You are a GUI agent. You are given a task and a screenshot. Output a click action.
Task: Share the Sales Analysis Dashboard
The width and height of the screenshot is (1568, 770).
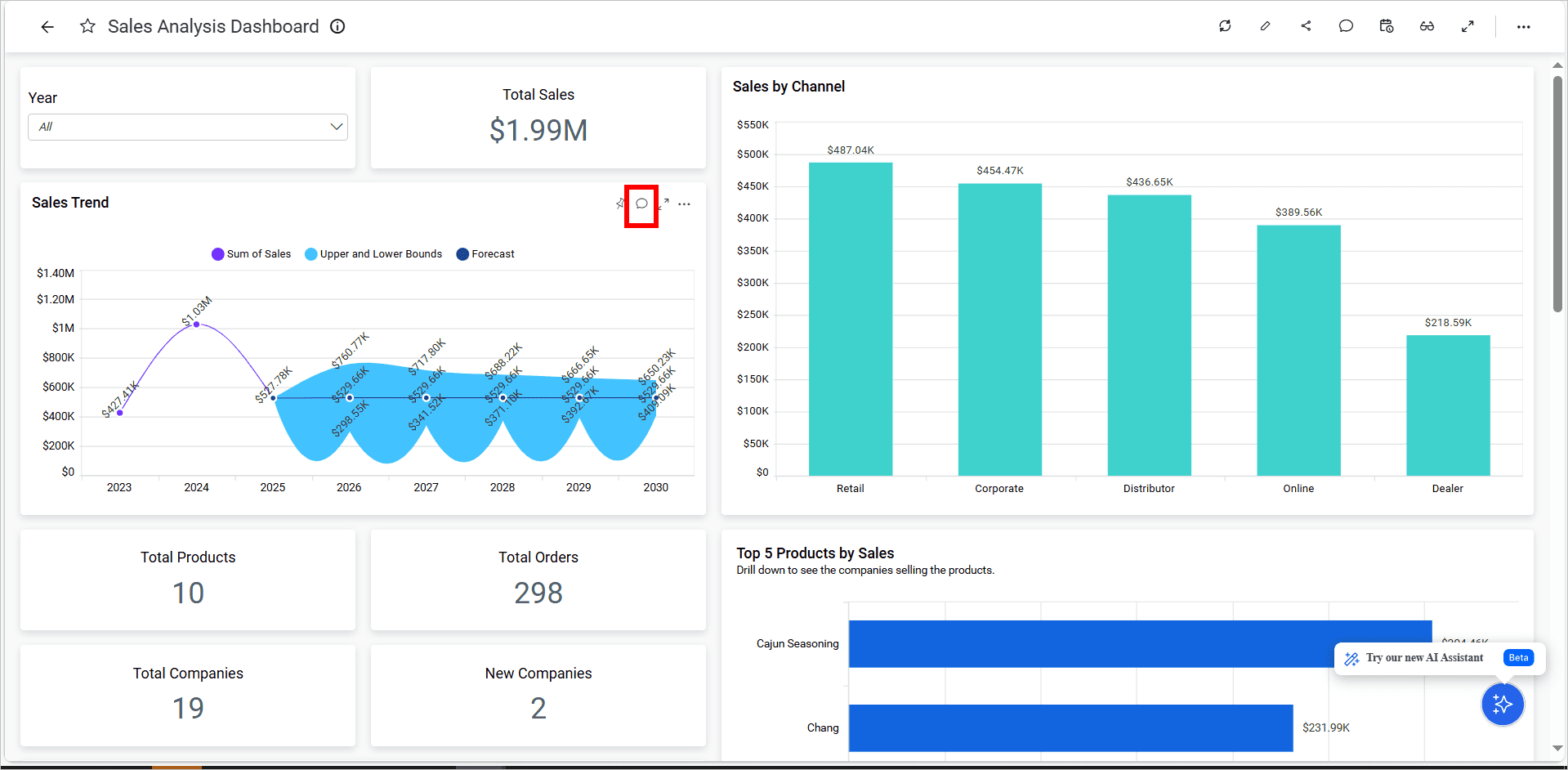click(1306, 25)
